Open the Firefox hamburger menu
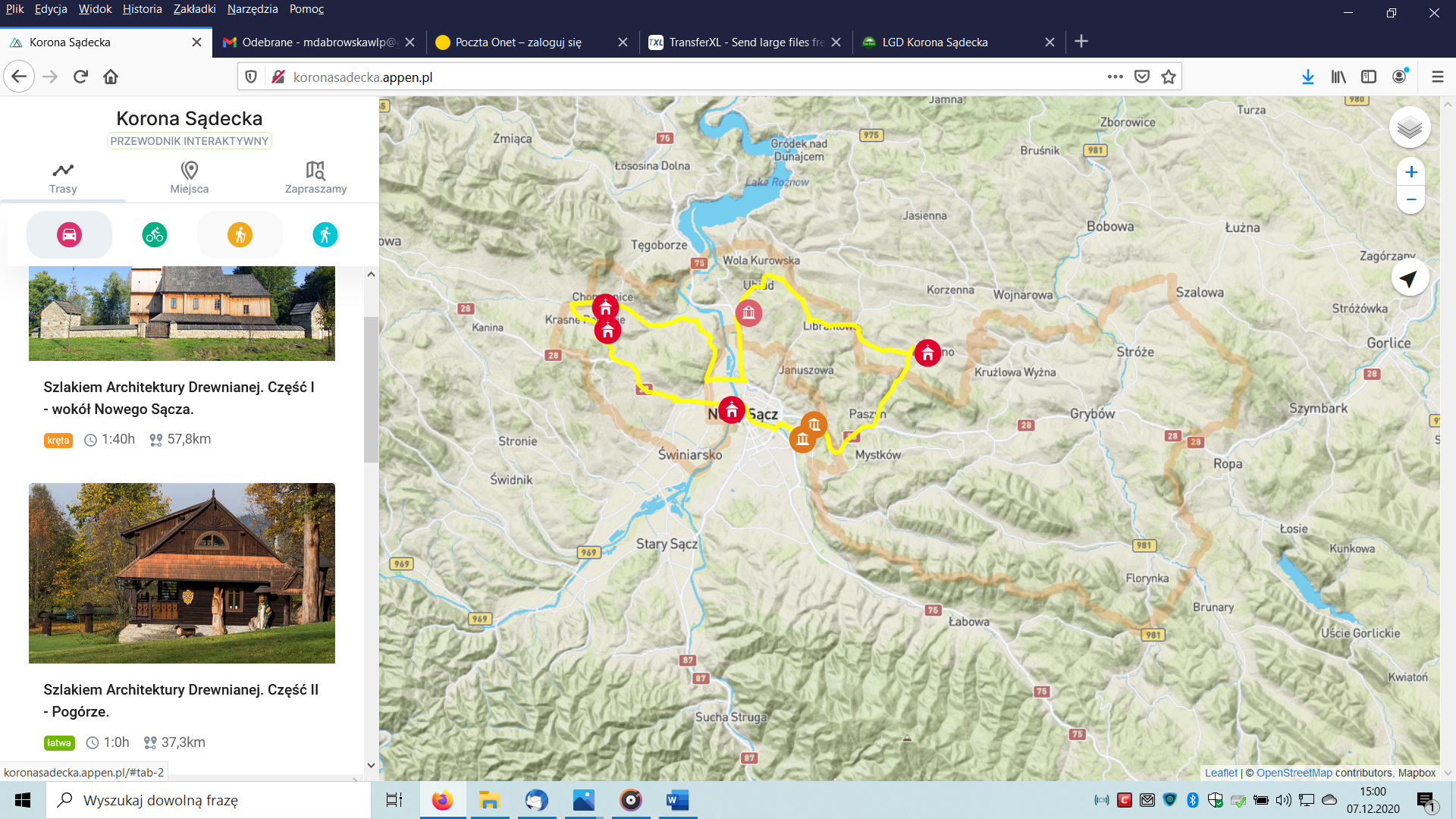 pos(1437,77)
